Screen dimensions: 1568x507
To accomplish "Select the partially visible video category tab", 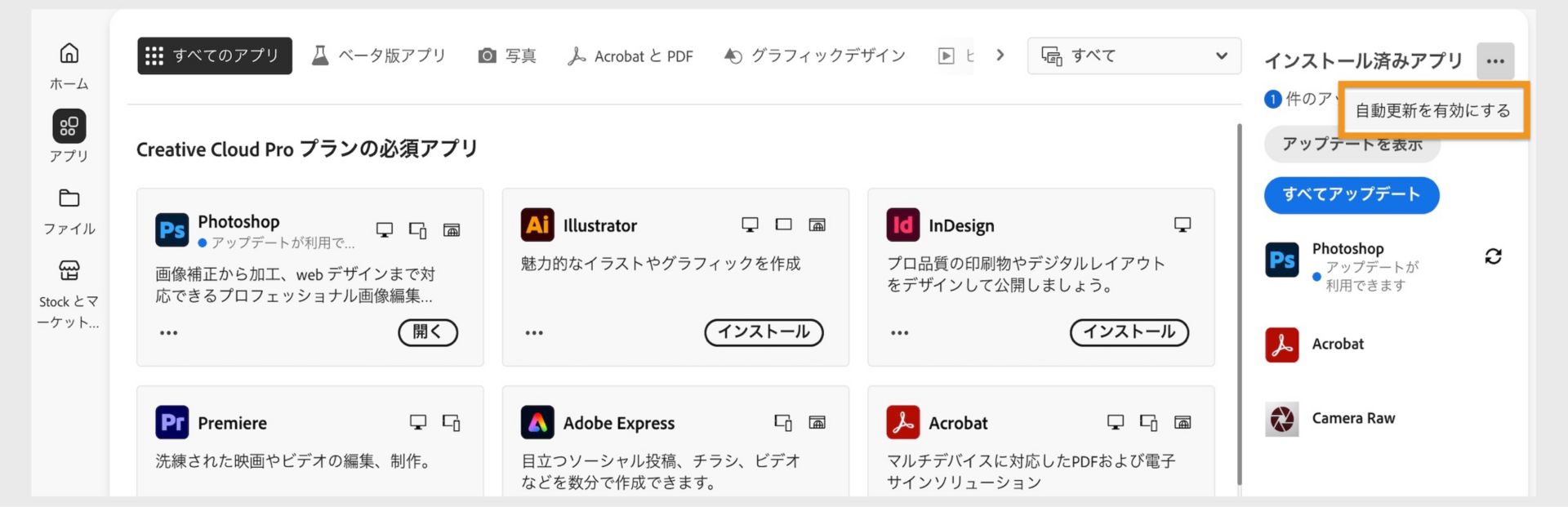I will click(955, 56).
